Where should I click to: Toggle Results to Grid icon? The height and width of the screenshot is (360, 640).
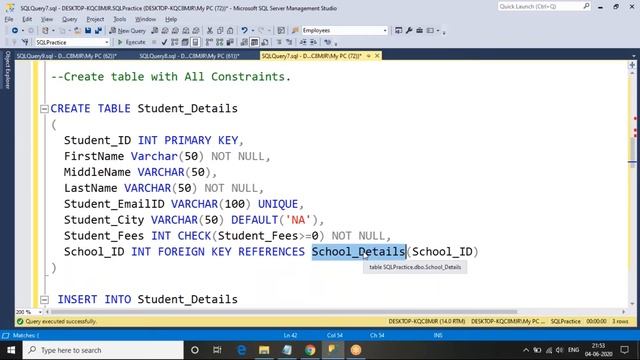(x=255, y=42)
